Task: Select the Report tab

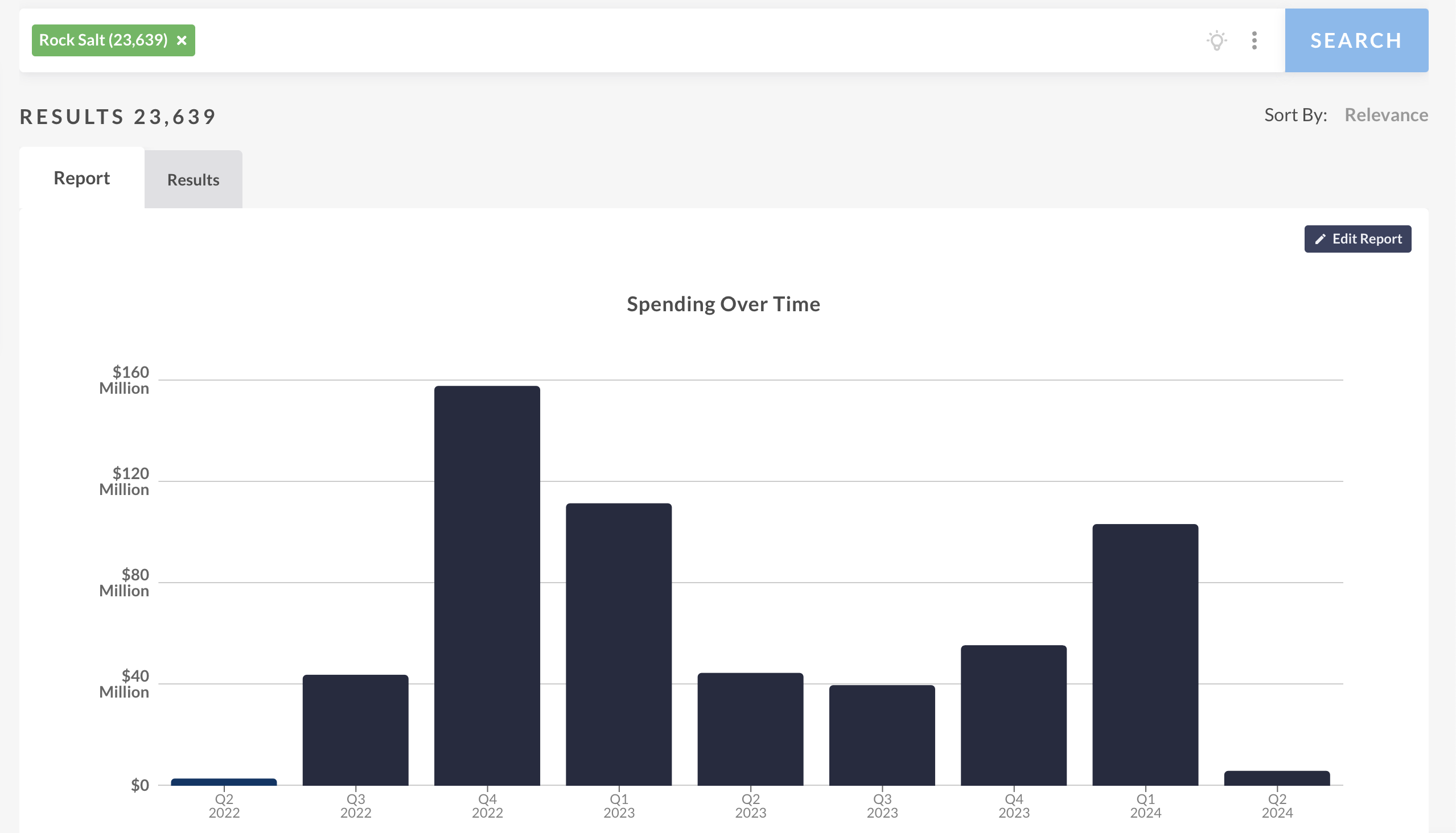Action: pos(81,178)
